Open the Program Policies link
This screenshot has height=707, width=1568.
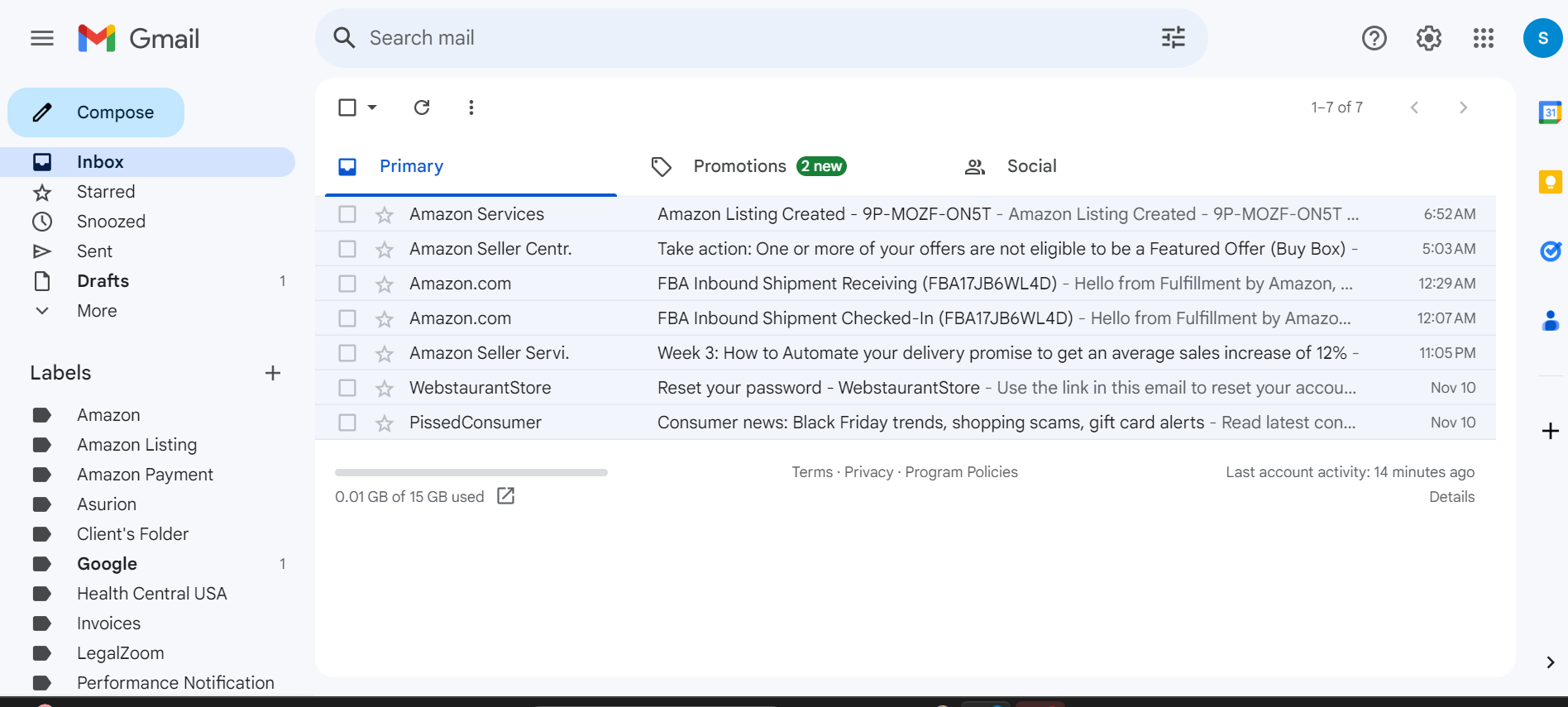coord(961,472)
